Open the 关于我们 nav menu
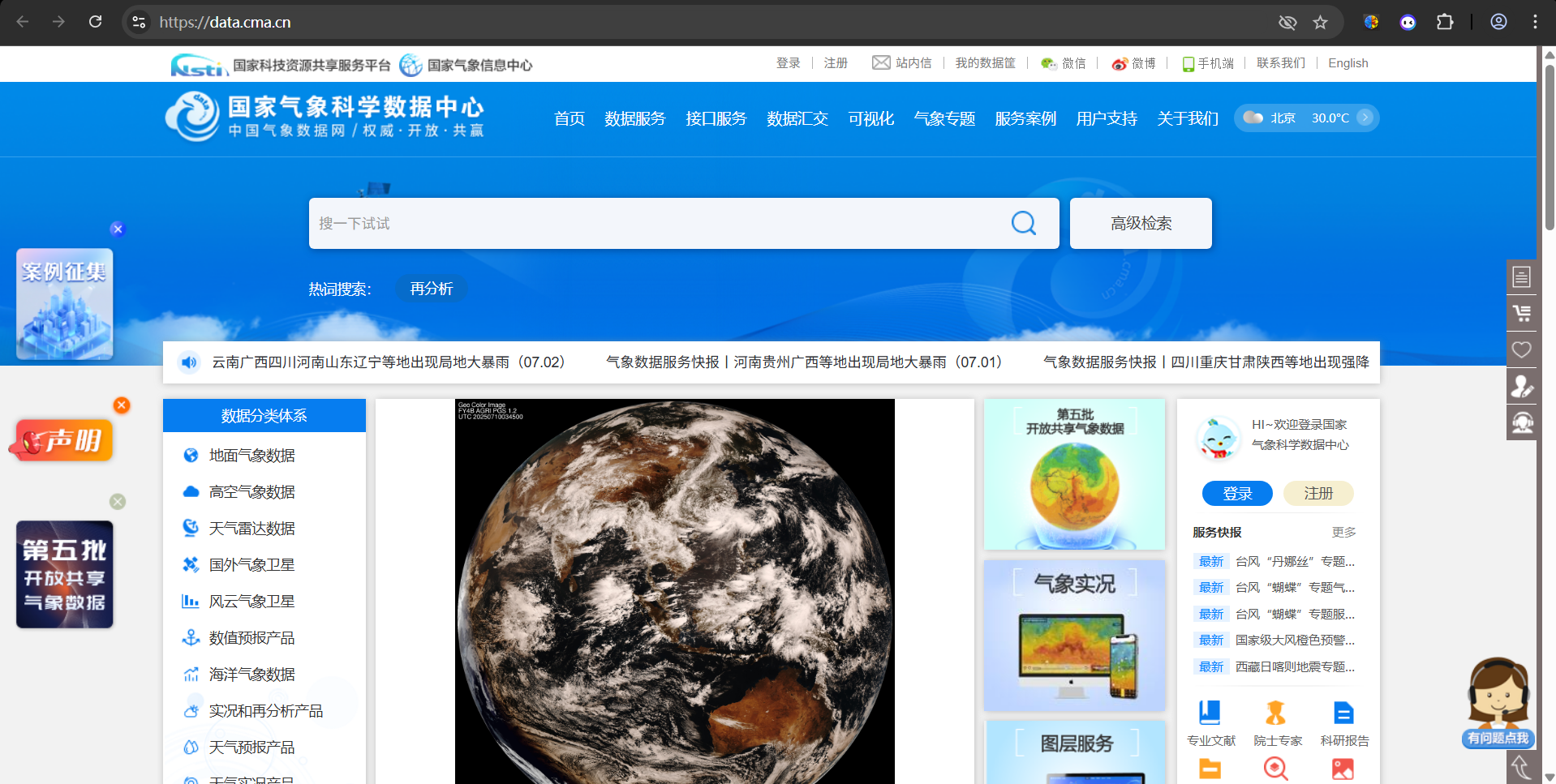This screenshot has height=784, width=1556. coord(1188,118)
